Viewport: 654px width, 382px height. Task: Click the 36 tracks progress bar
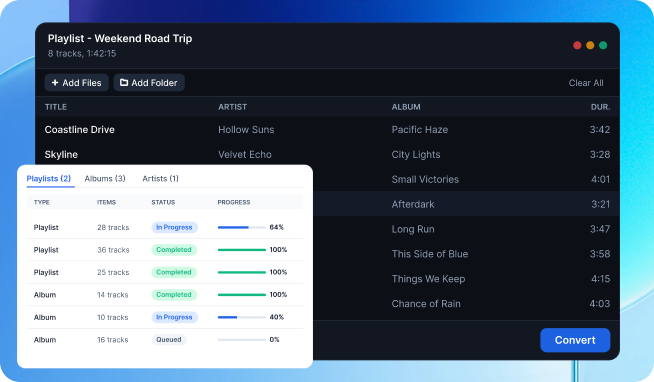click(x=242, y=250)
